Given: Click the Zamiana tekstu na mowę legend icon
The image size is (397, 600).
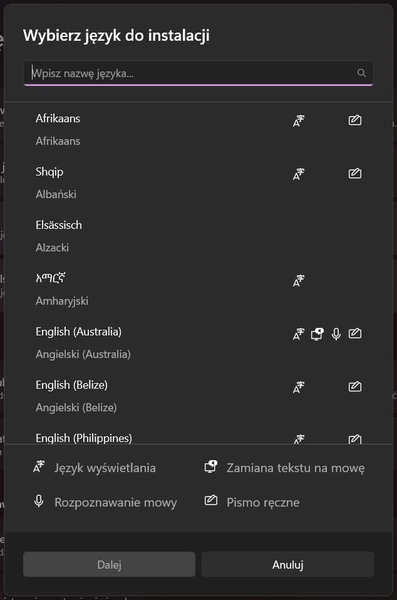Looking at the screenshot, I should coord(211,467).
